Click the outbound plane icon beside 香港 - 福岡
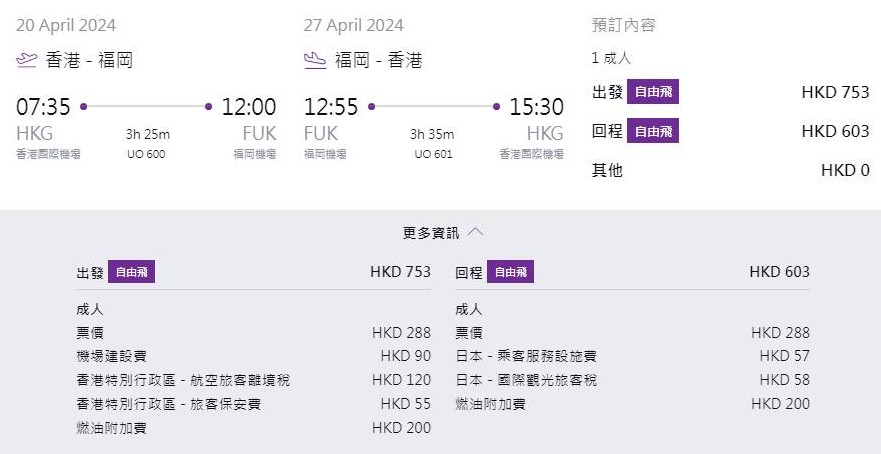 pos(27,60)
